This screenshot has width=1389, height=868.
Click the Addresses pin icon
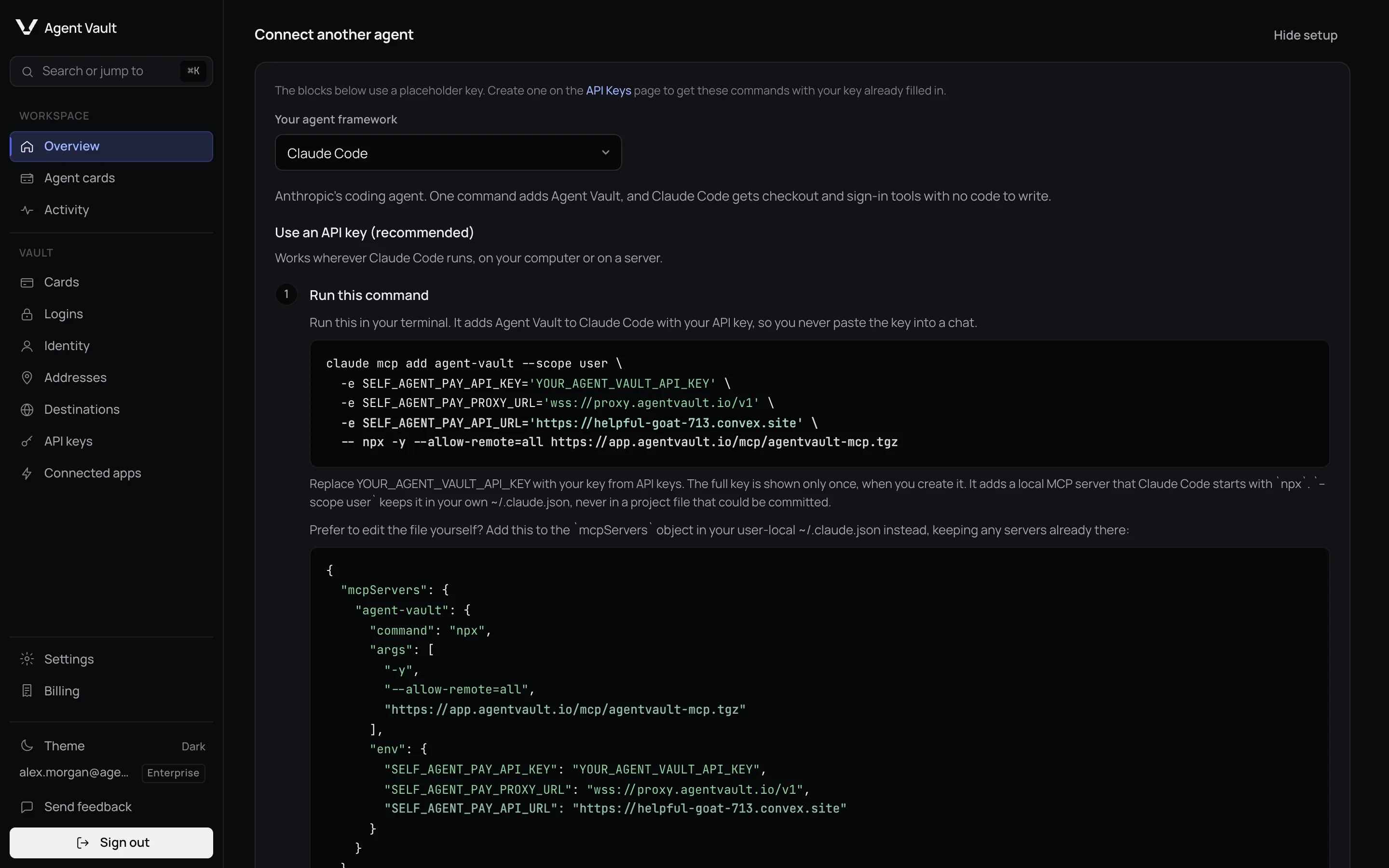coord(27,378)
